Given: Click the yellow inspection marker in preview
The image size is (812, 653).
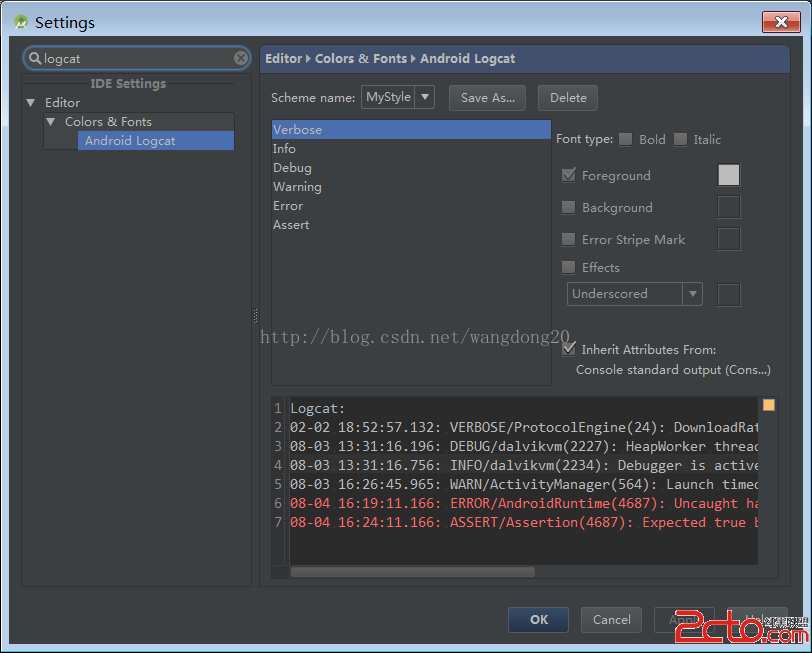Looking at the screenshot, I should 768,404.
